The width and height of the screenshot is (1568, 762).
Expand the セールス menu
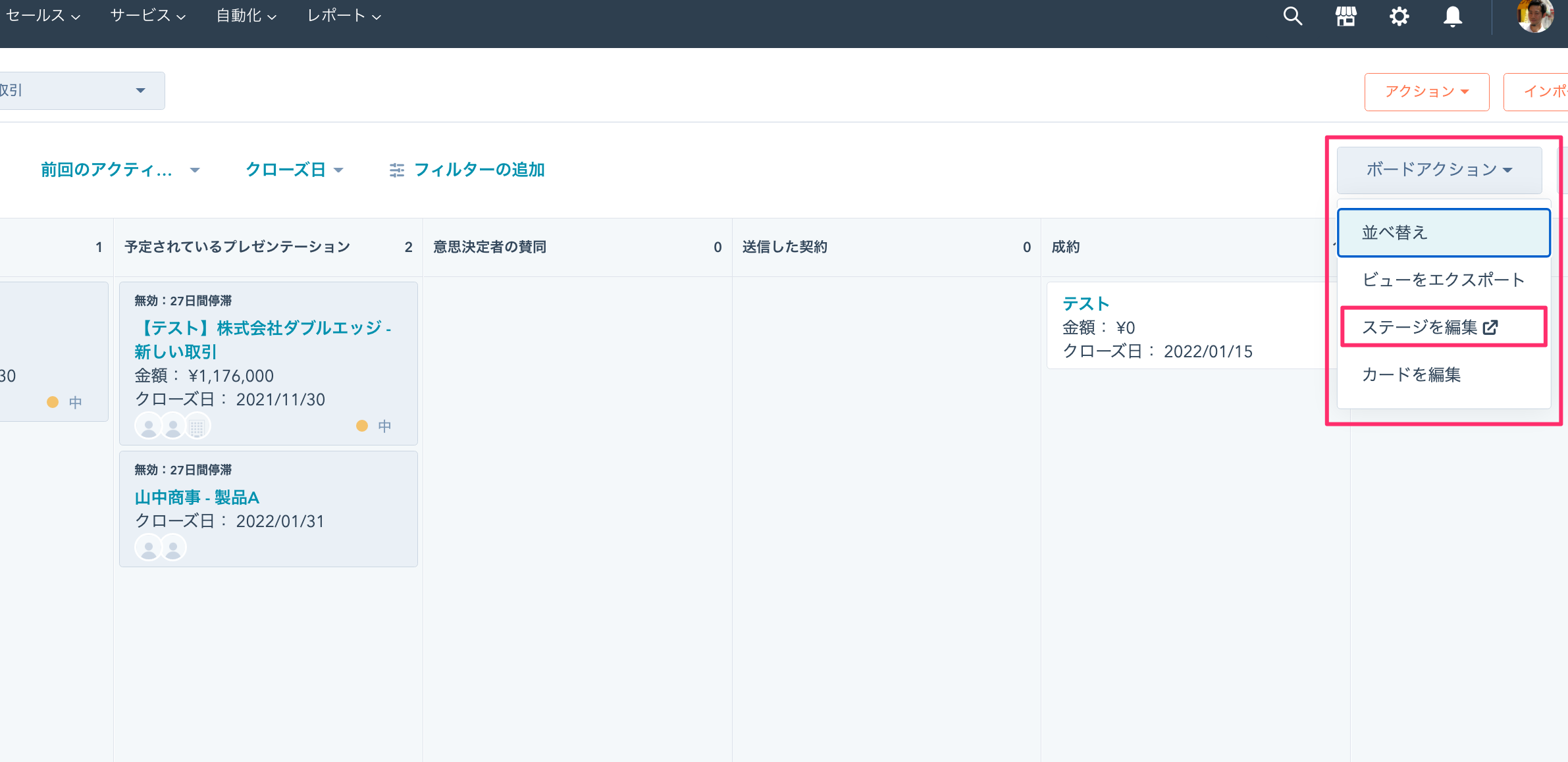[43, 16]
